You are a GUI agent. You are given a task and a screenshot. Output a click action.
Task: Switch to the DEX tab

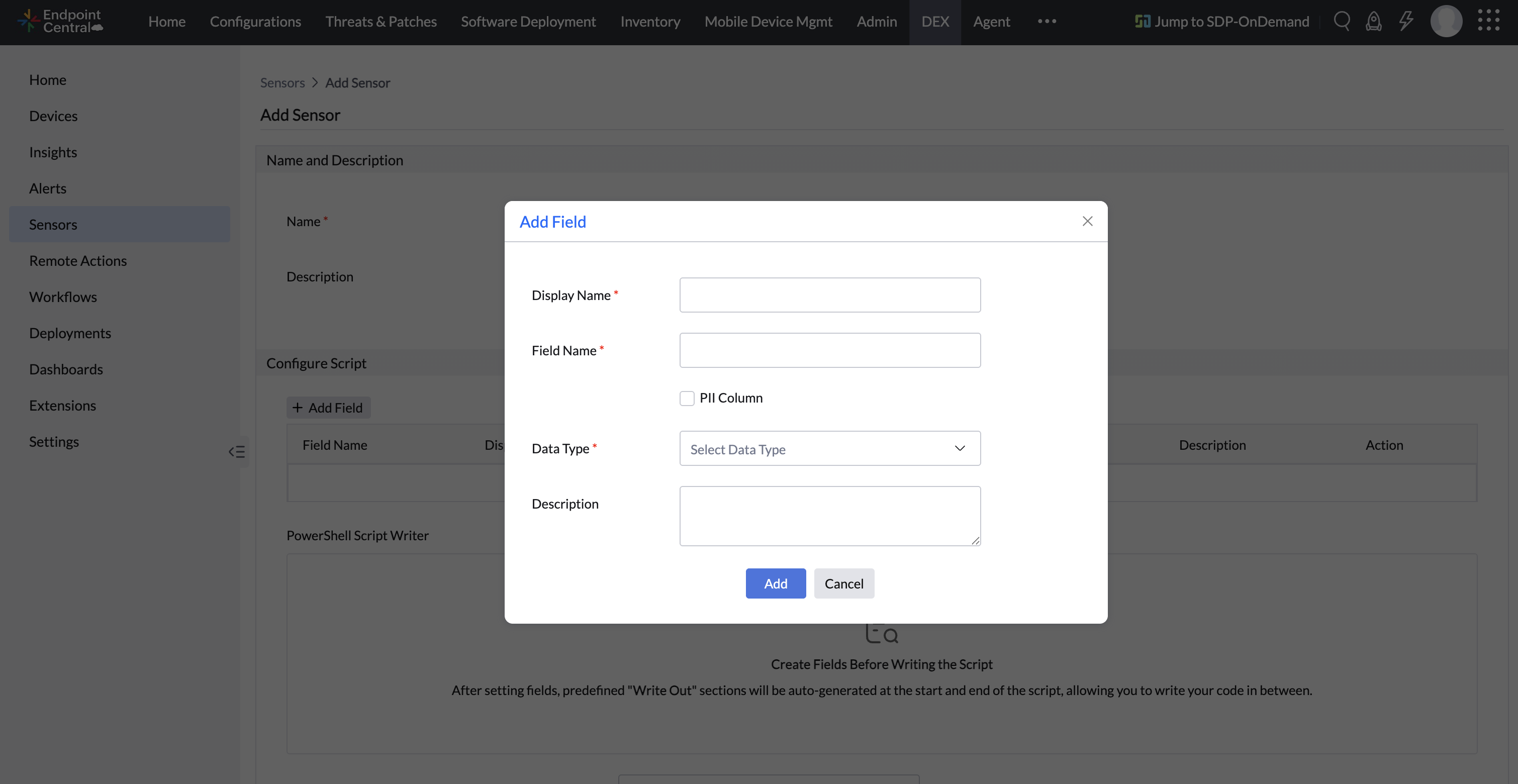coord(935,22)
